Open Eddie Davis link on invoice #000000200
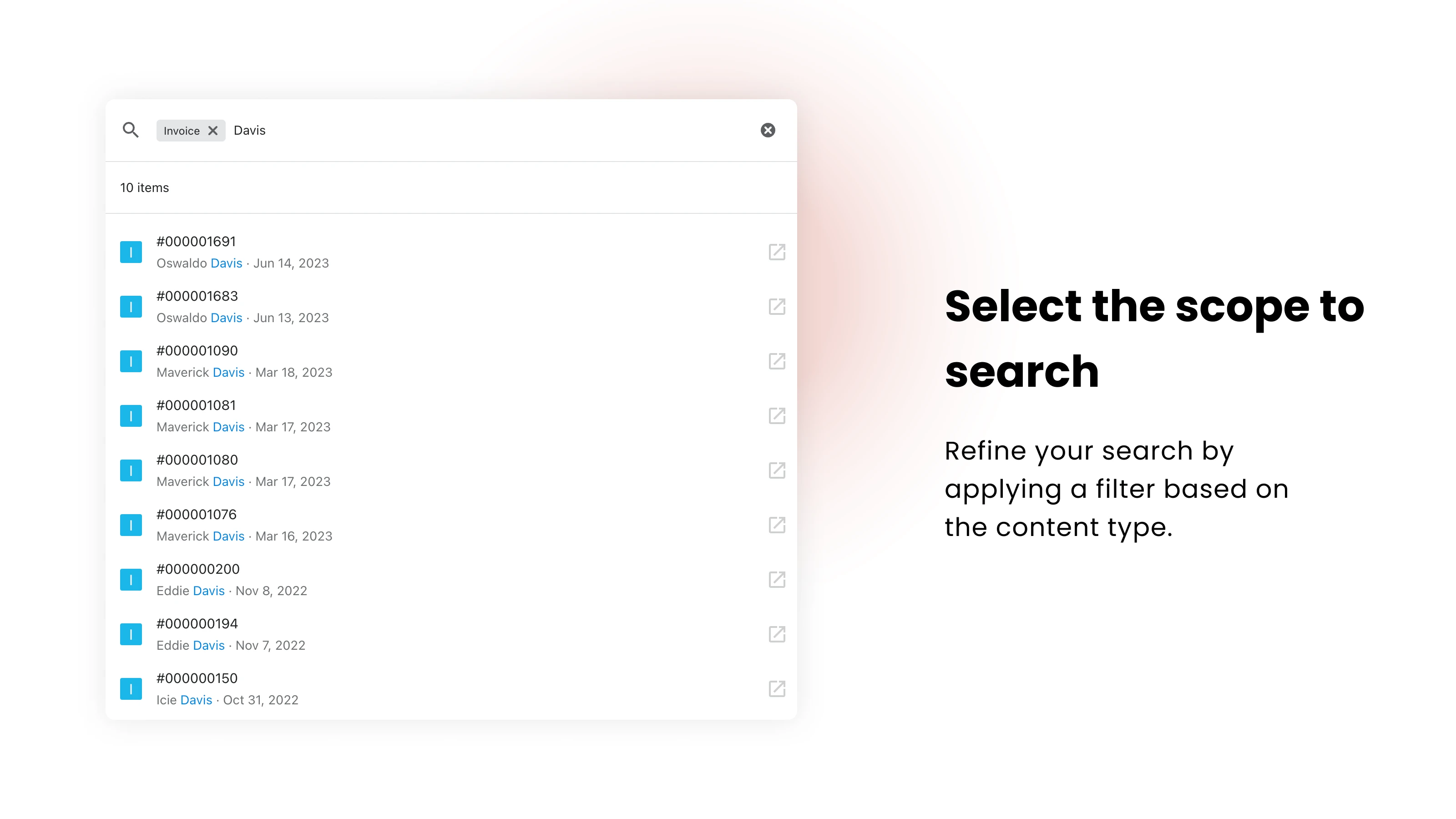The height and width of the screenshot is (819, 1456). point(208,591)
